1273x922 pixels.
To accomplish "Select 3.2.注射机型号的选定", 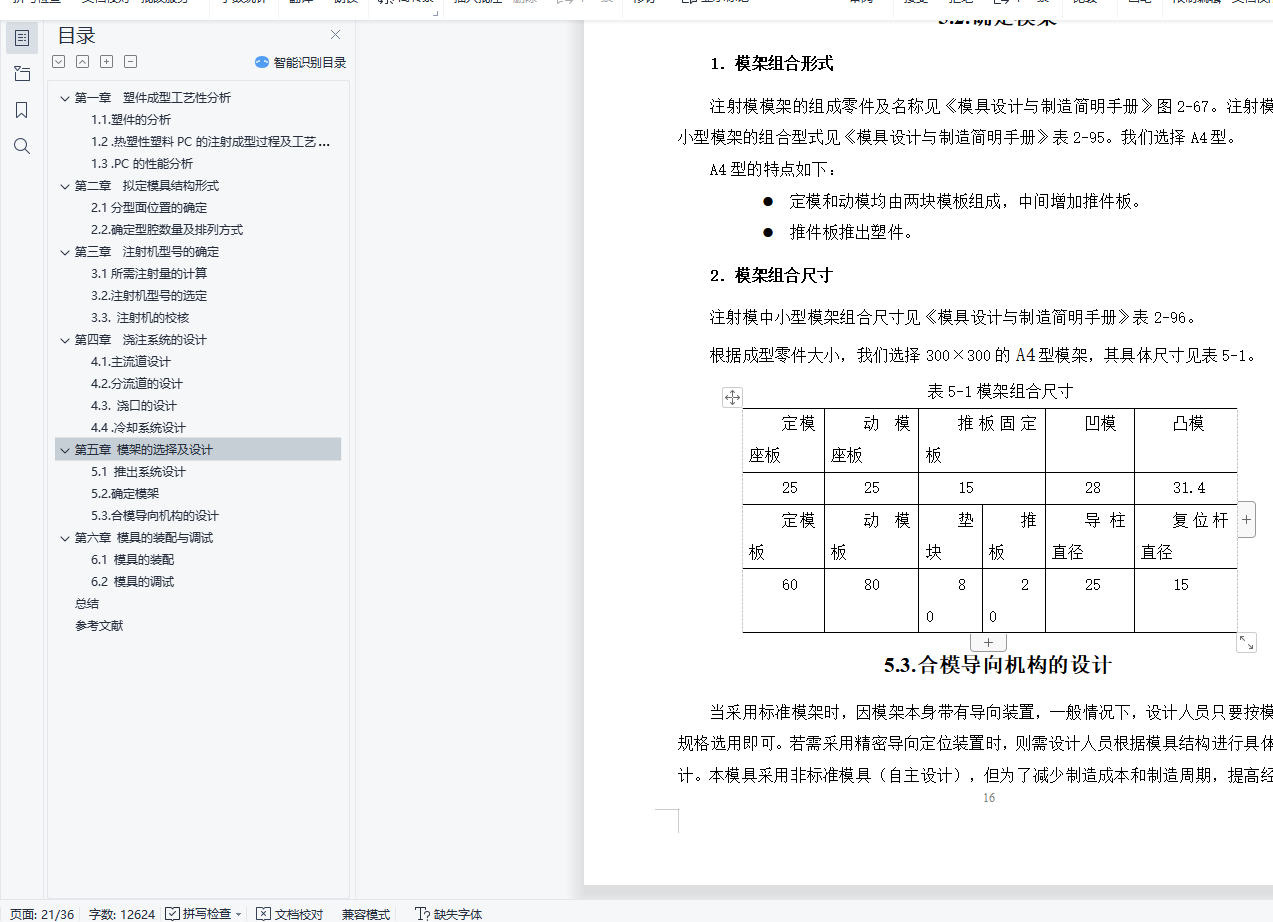I will [149, 295].
